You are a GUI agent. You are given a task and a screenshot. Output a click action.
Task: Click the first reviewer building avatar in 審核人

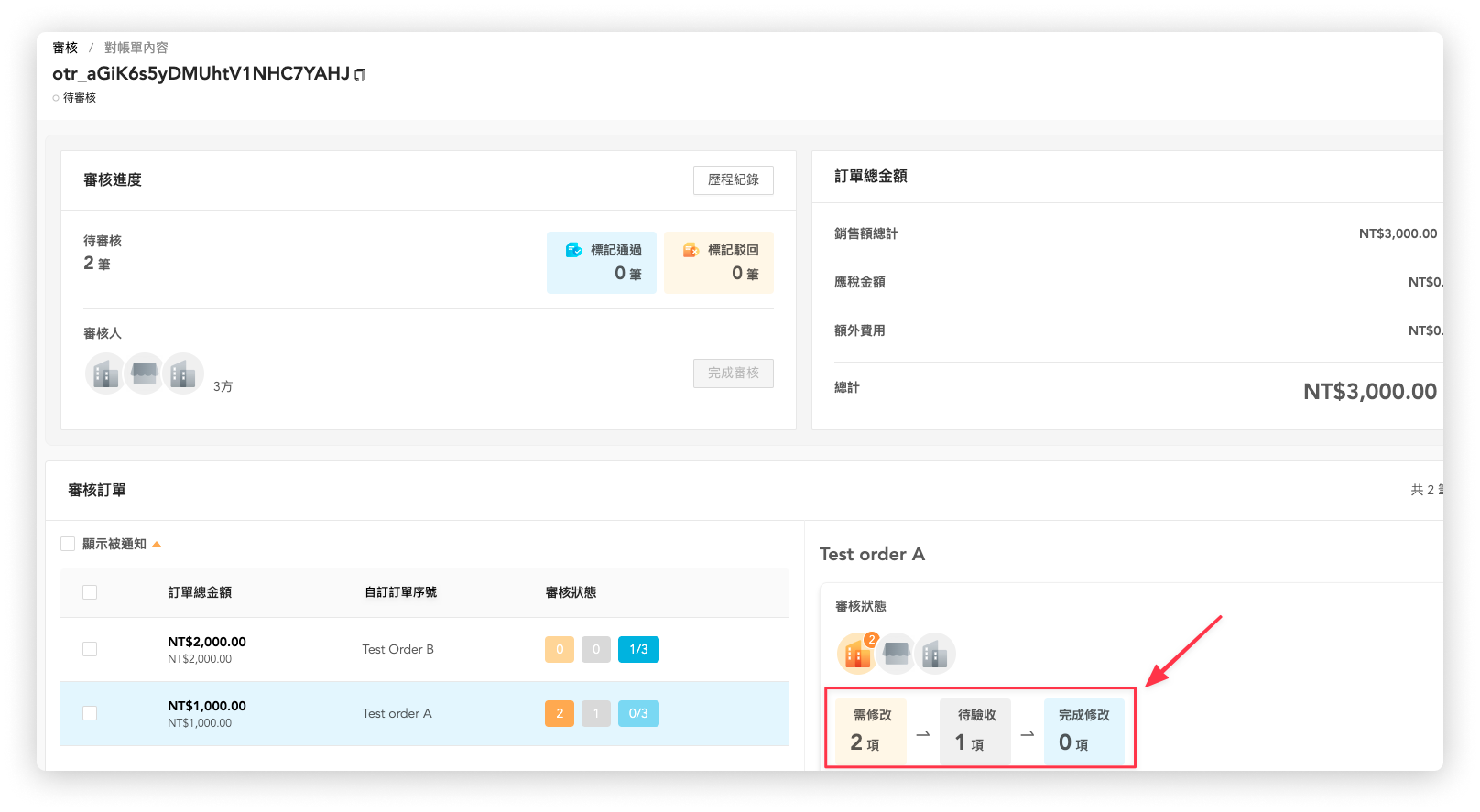105,374
